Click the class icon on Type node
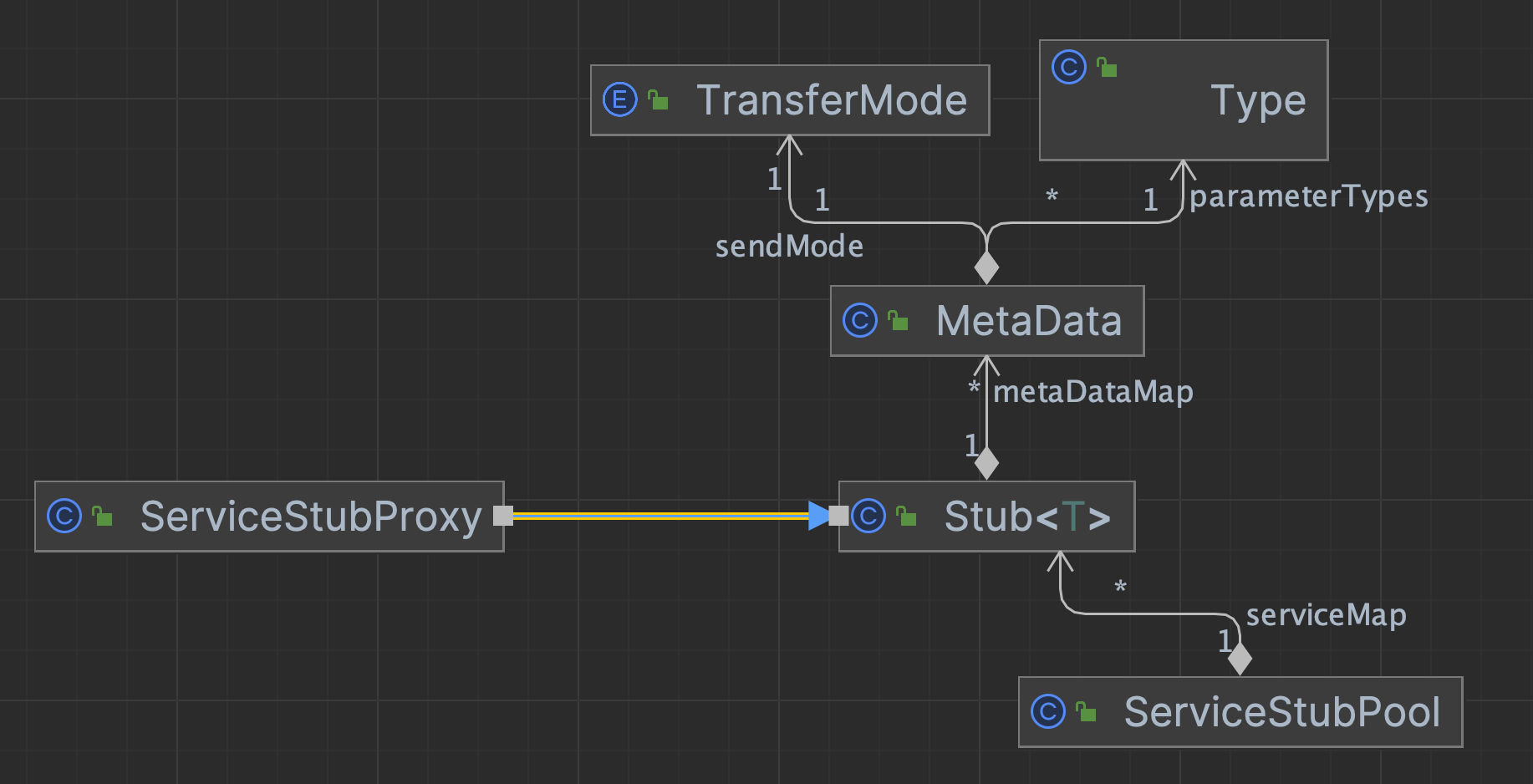 point(1068,67)
